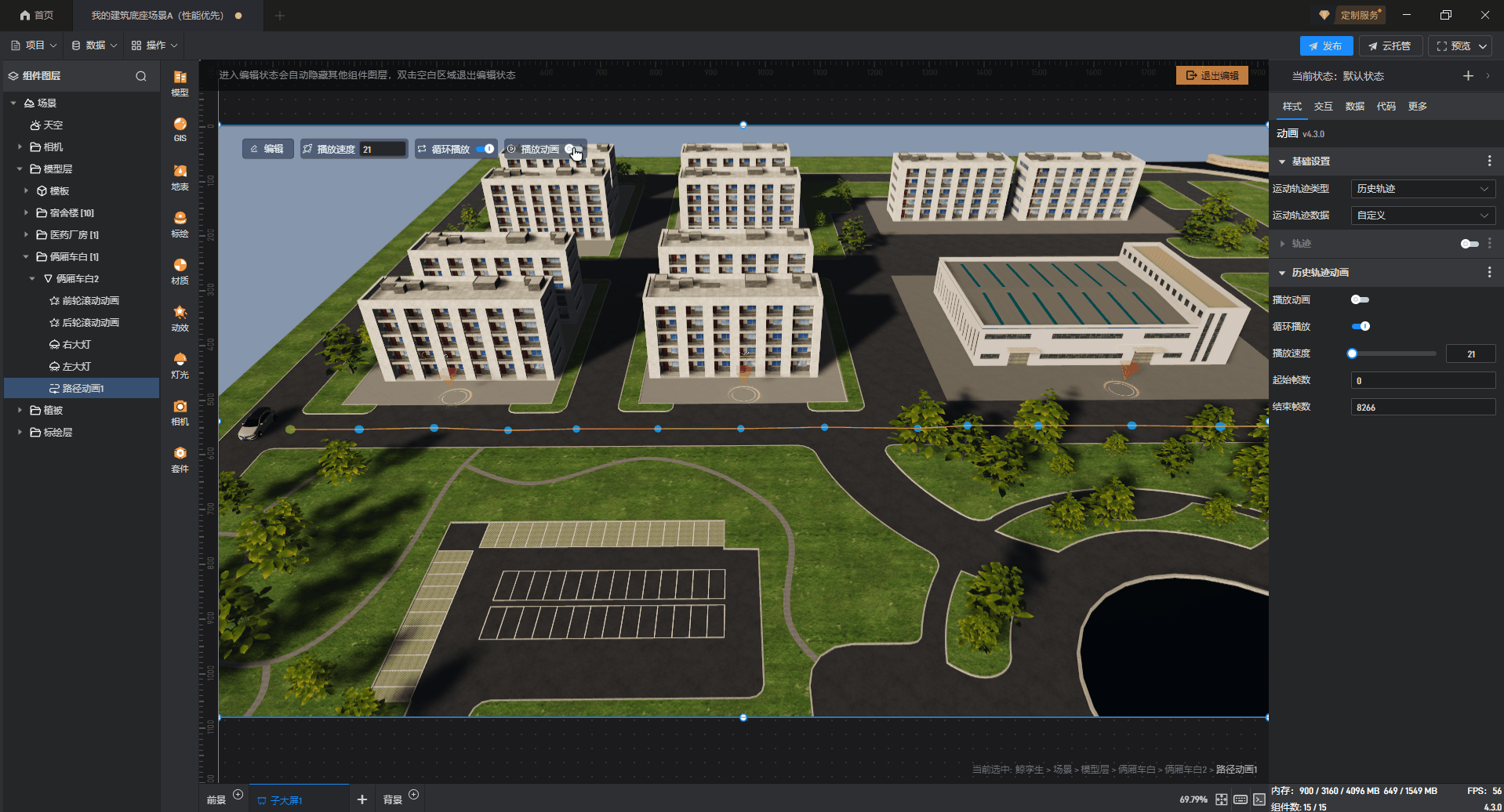Collapse the 场景 tree node

point(13,103)
